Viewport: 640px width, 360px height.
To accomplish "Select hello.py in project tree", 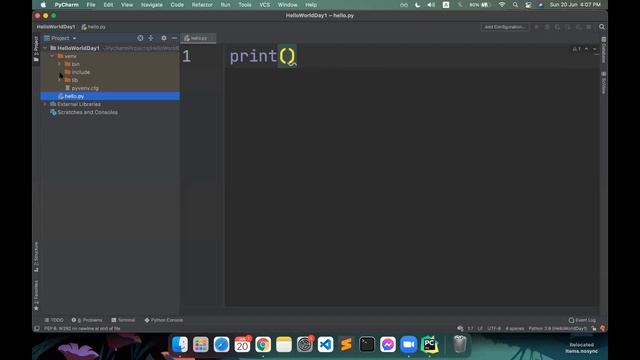I will click(110, 96).
